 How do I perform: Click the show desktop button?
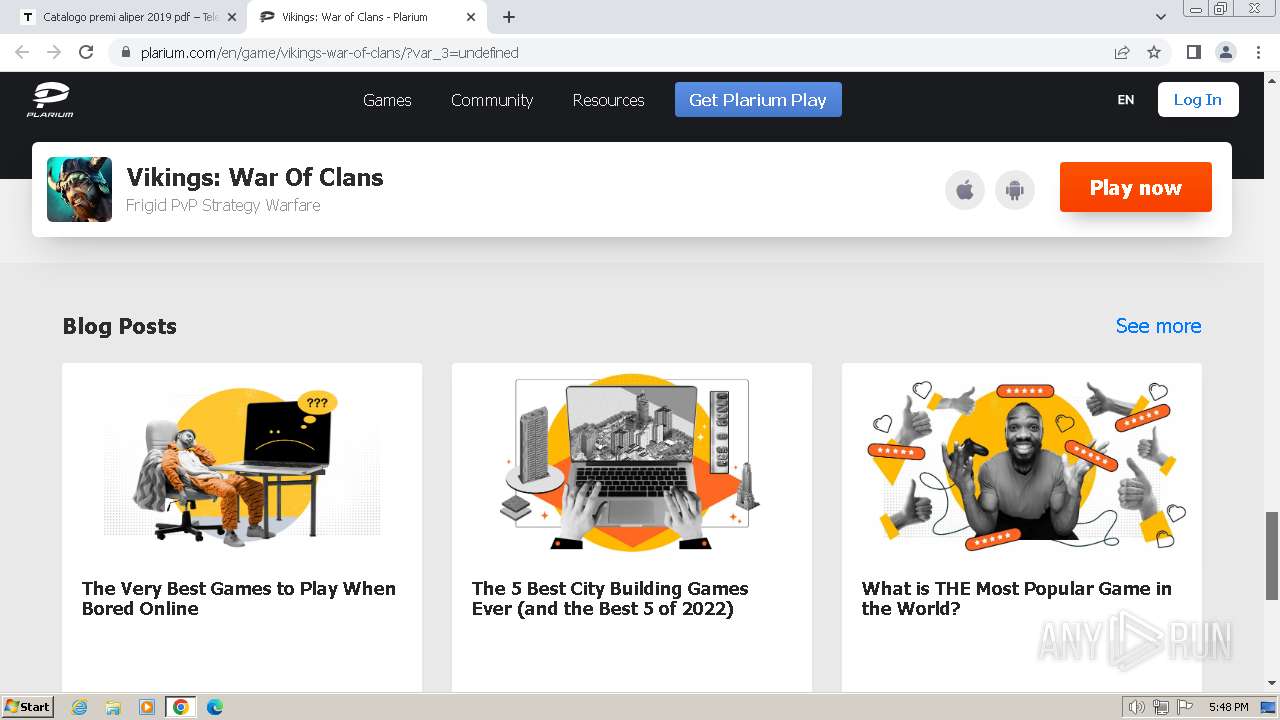point(1268,707)
